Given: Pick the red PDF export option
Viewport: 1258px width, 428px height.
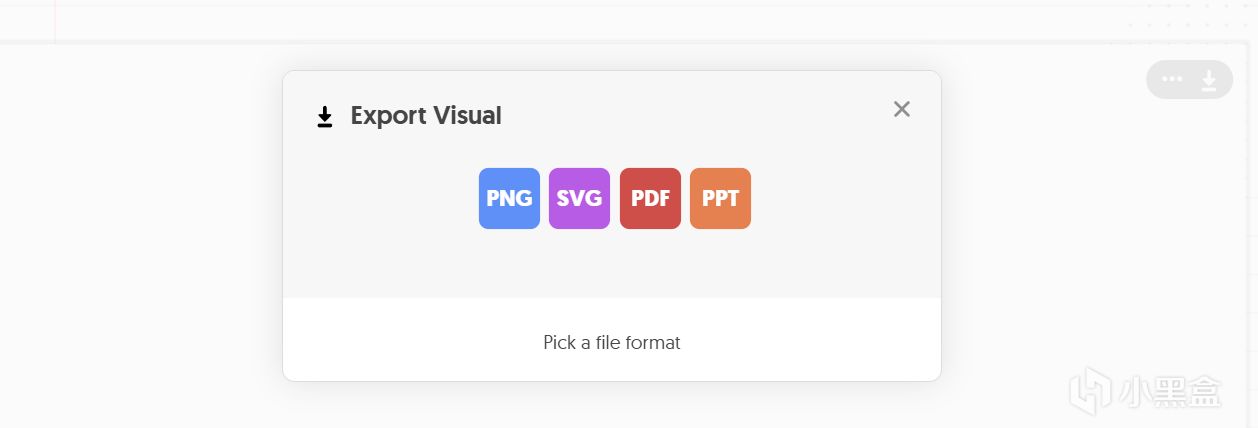Looking at the screenshot, I should click(x=650, y=198).
